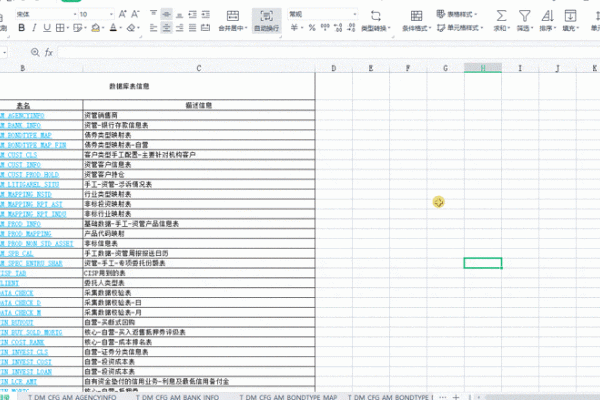This screenshot has width=600, height=400.
Task: Align text right
Action: [179, 28]
